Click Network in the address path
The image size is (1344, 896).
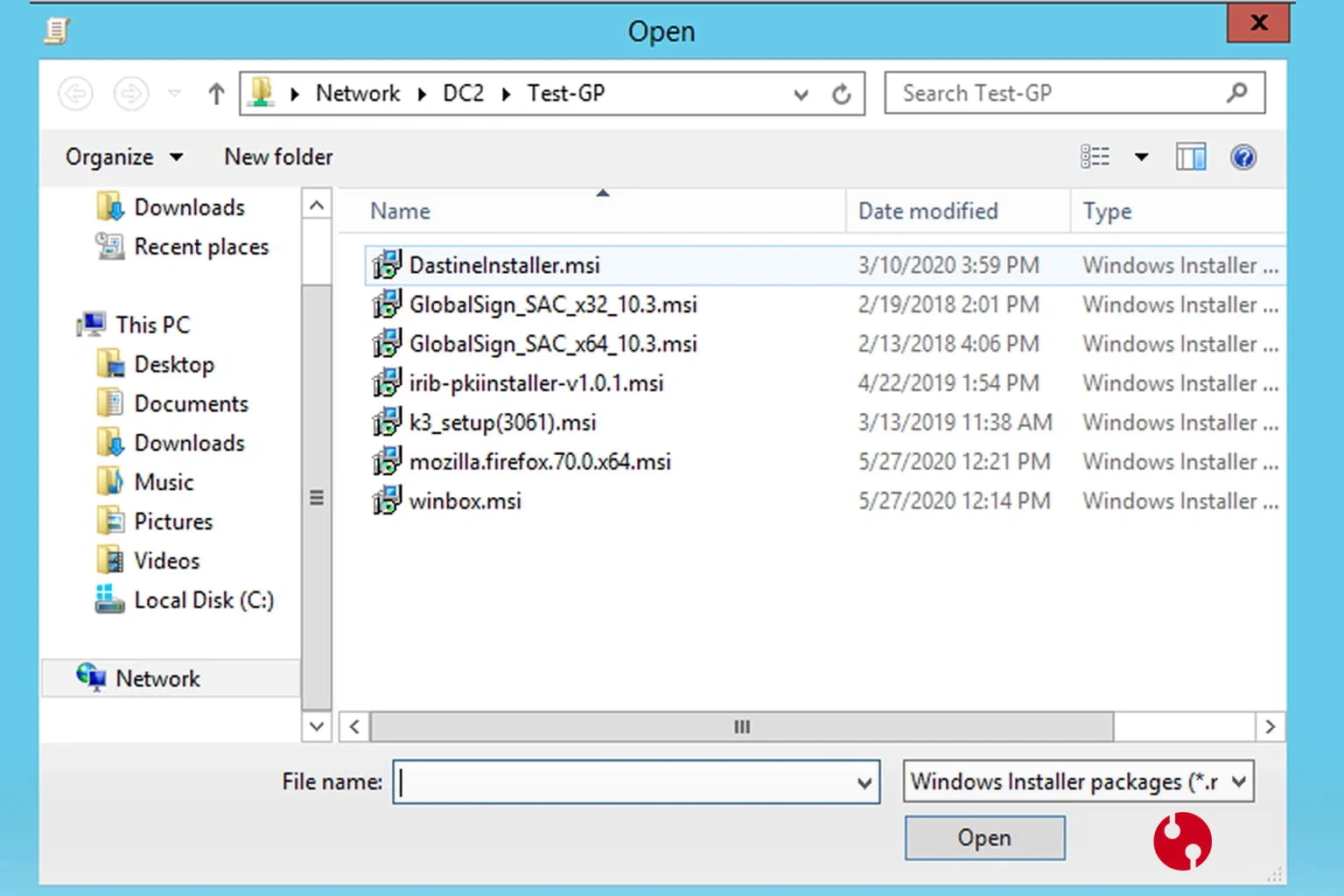358,94
